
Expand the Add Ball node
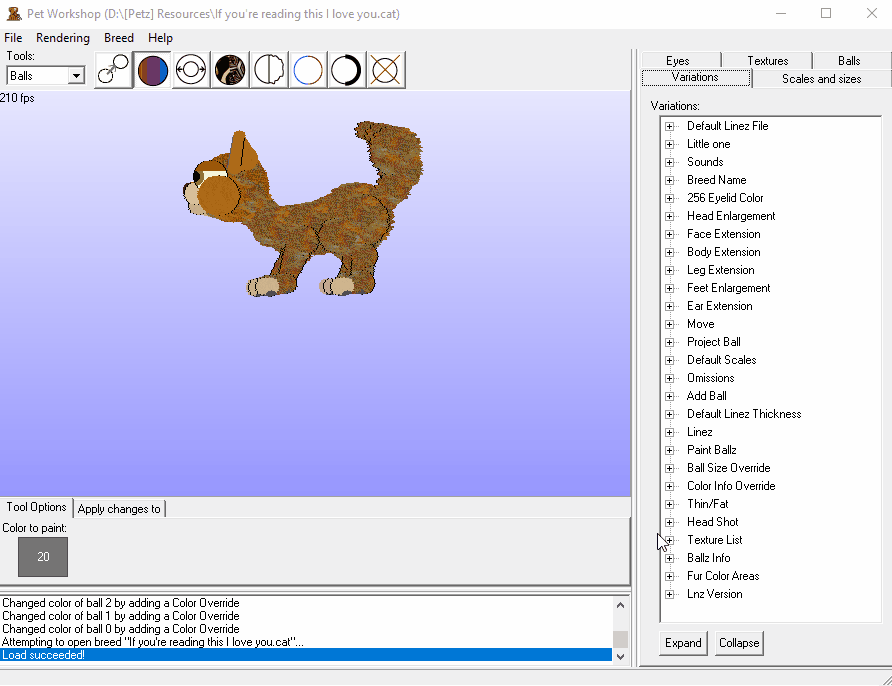tap(670, 396)
